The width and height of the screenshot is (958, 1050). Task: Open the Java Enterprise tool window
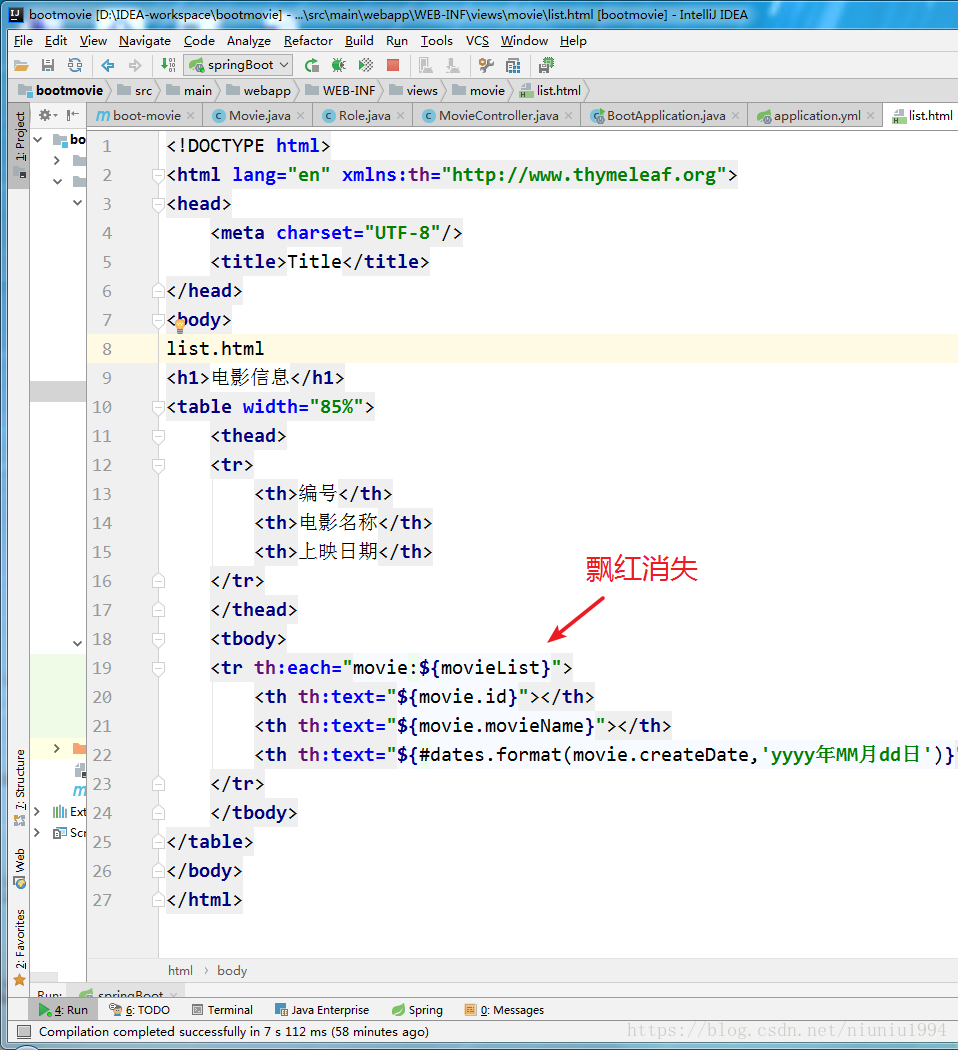(322, 1010)
